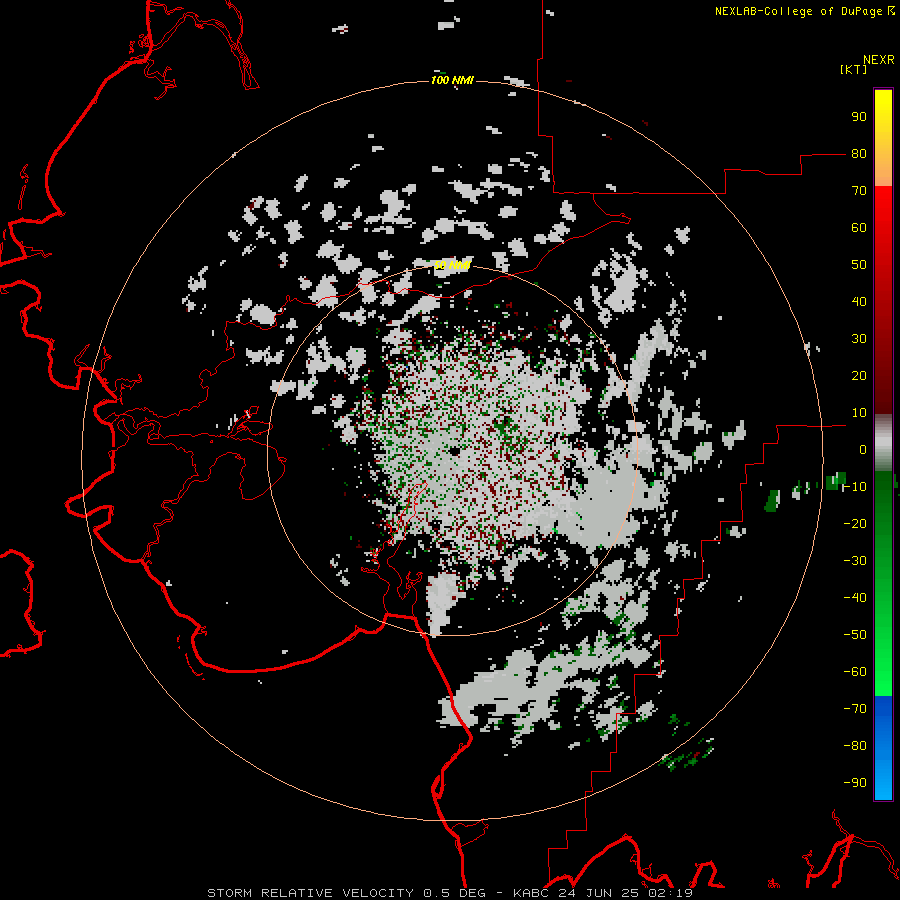Click the 70 value on velocity scale
900x900 pixels.
pos(859,191)
